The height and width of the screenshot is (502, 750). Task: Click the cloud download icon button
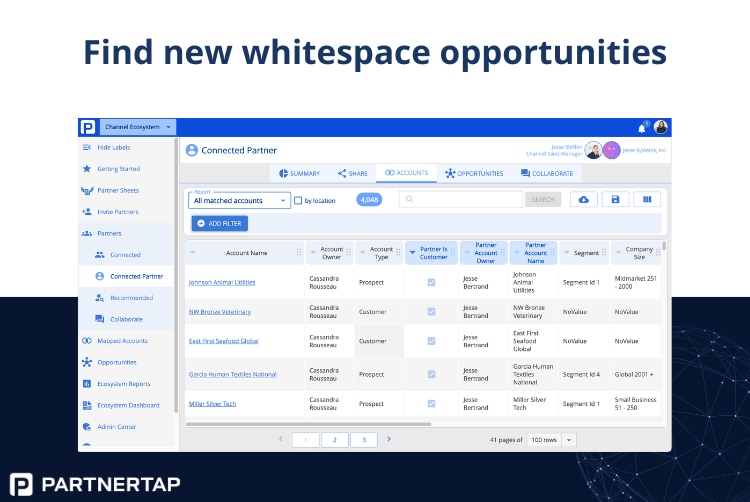(584, 199)
